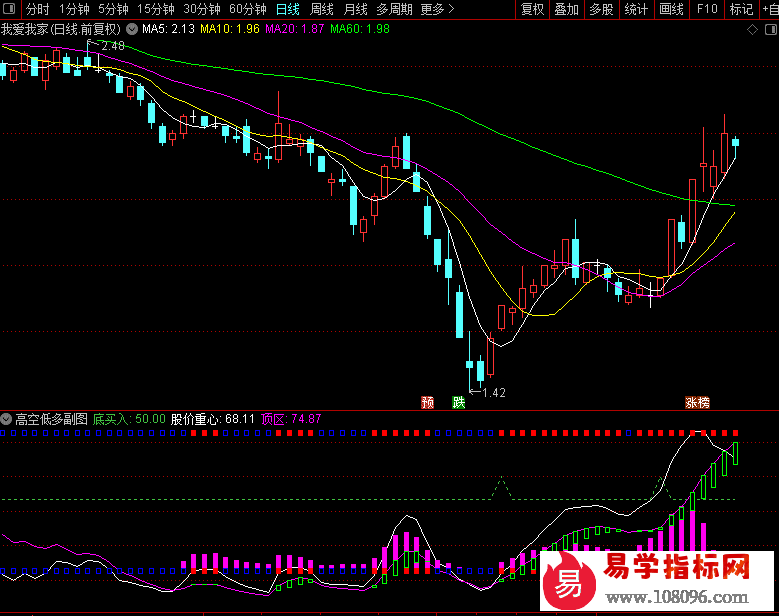779x616 pixels.
Task: Click the green 跌 marker icon
Action: pos(459,402)
